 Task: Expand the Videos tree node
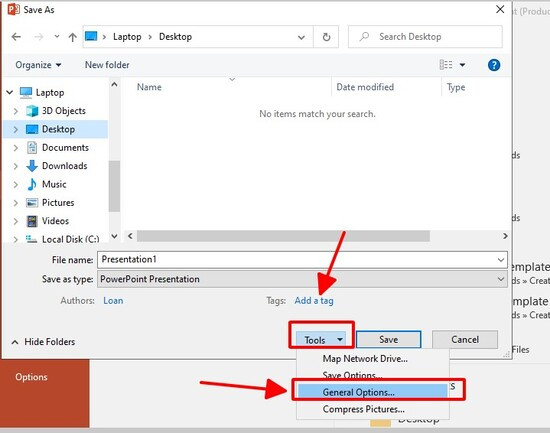click(15, 221)
